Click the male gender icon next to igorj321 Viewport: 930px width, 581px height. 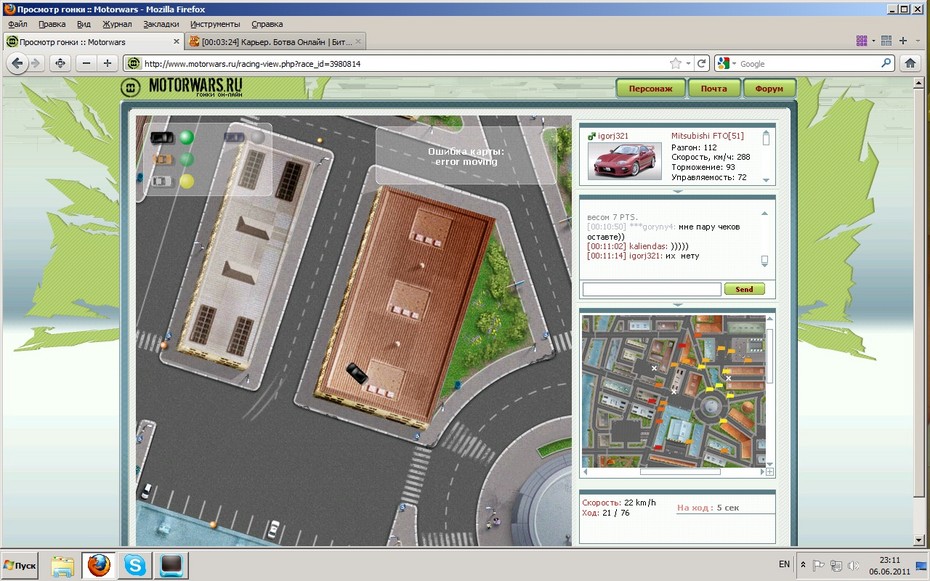tap(591, 136)
